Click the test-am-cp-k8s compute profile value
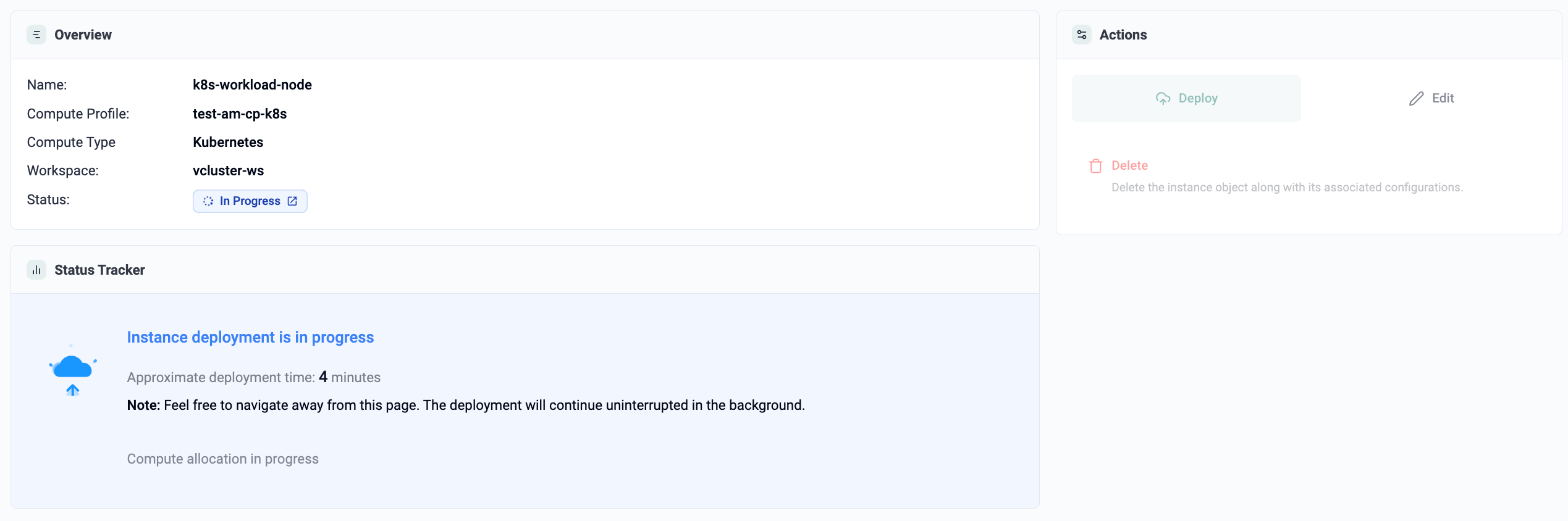Image resolution: width=1568 pixels, height=521 pixels. coord(240,114)
